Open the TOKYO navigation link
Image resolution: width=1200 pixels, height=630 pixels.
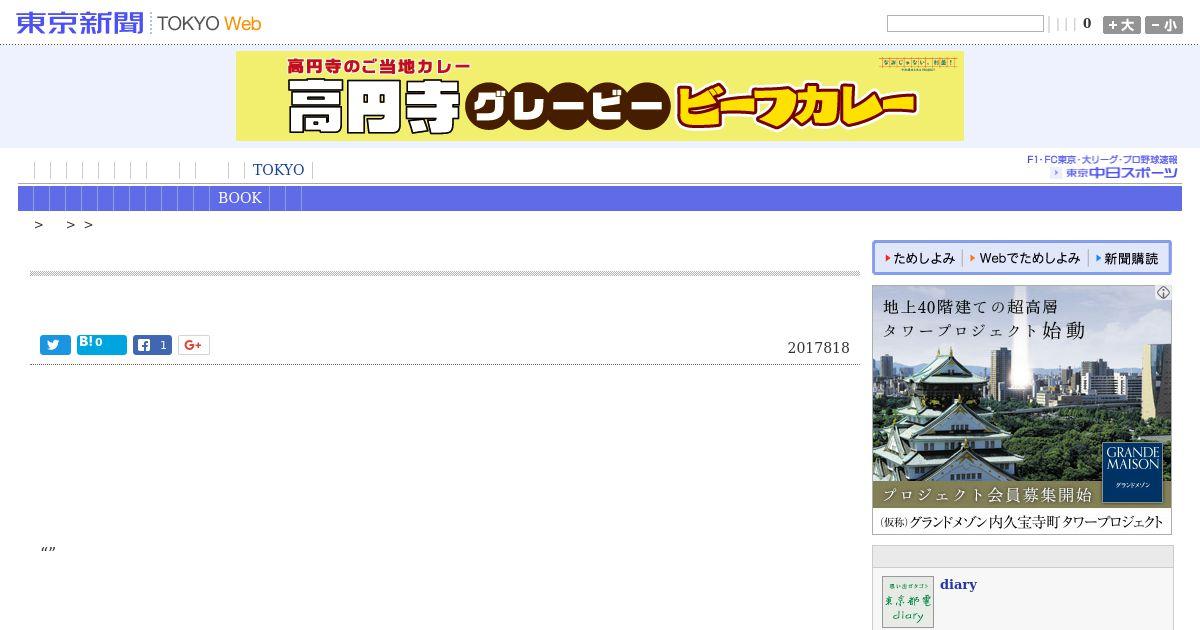pyautogui.click(x=278, y=170)
